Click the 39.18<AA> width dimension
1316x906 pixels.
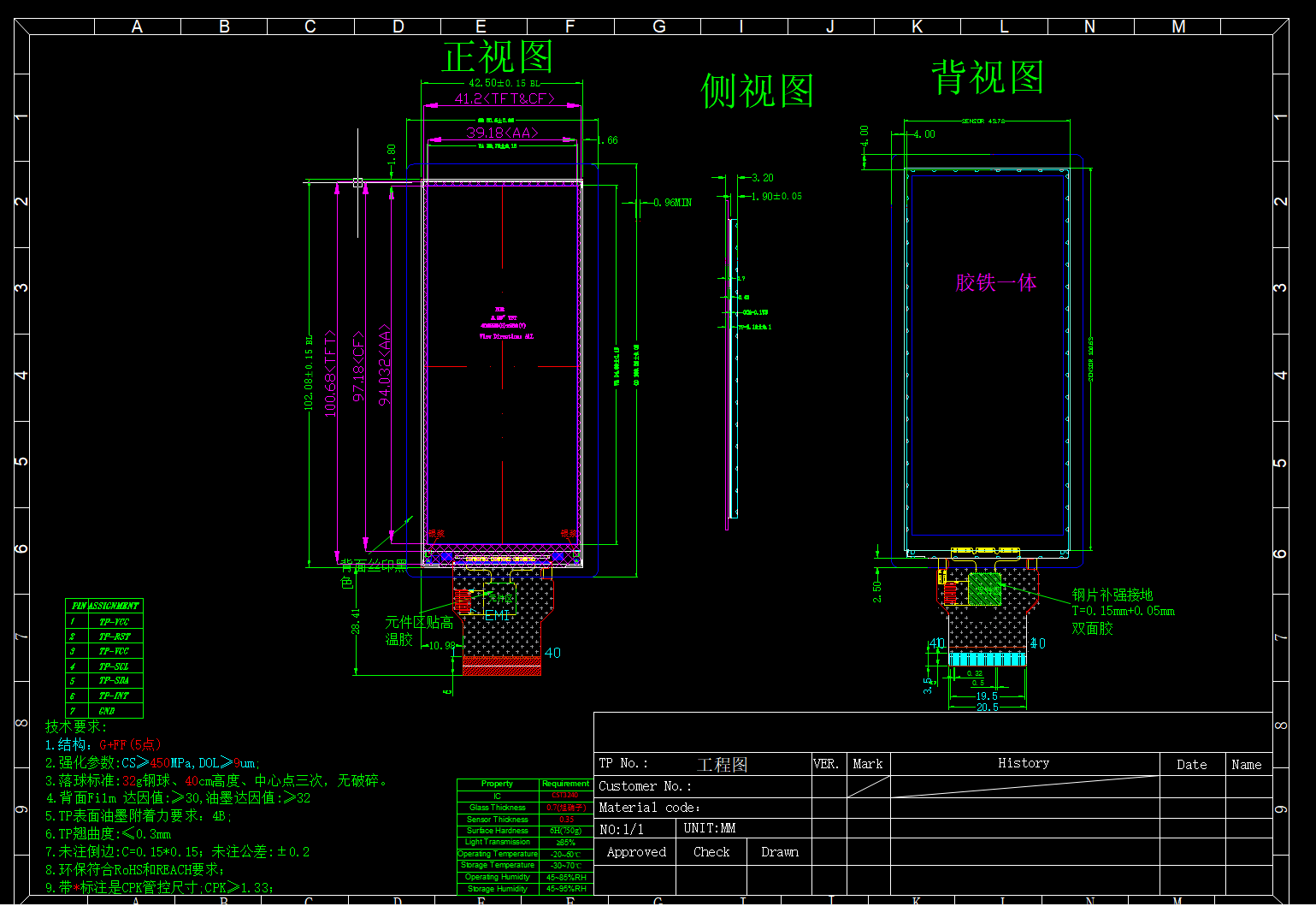coord(502,133)
